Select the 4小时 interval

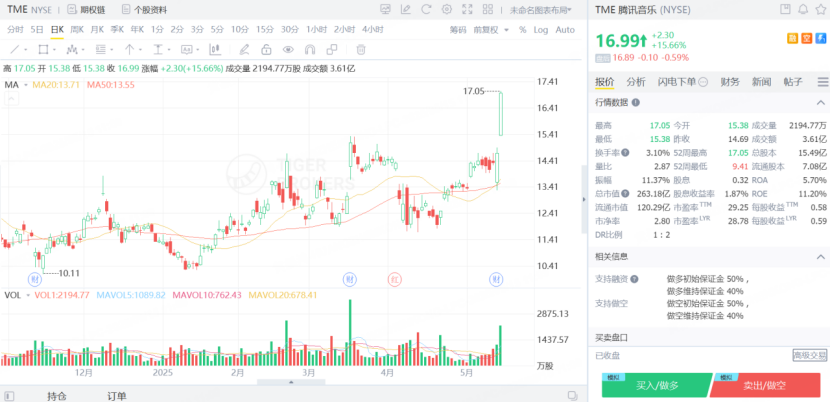373,30
